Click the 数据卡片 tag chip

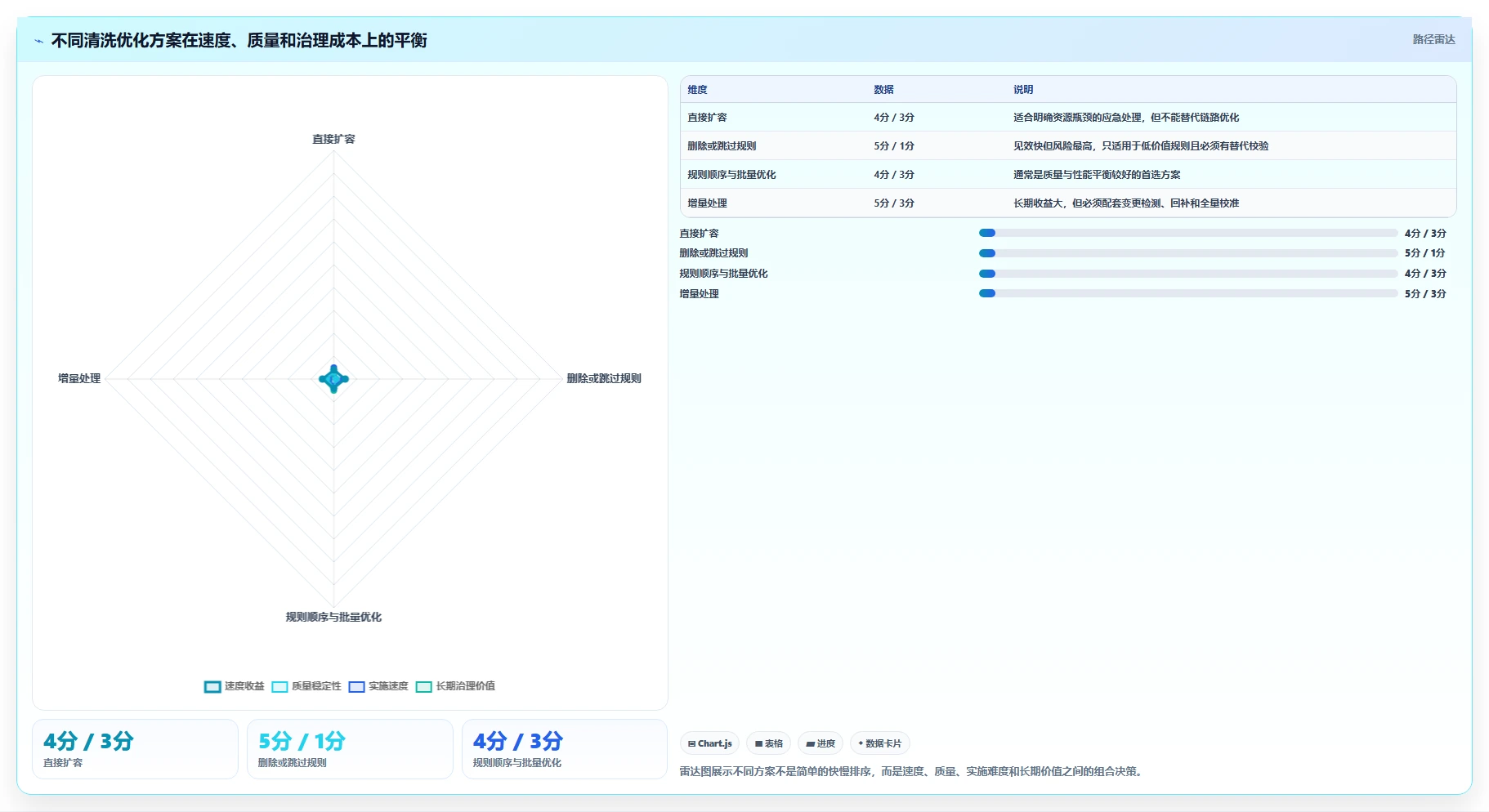879,743
